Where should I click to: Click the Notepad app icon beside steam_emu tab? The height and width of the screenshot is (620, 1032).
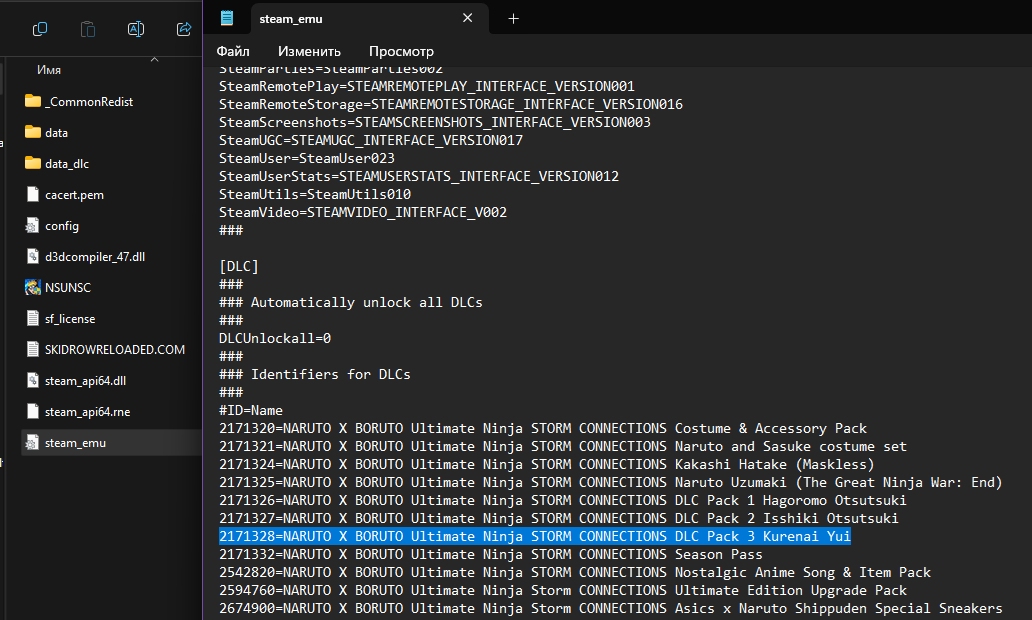point(227,18)
